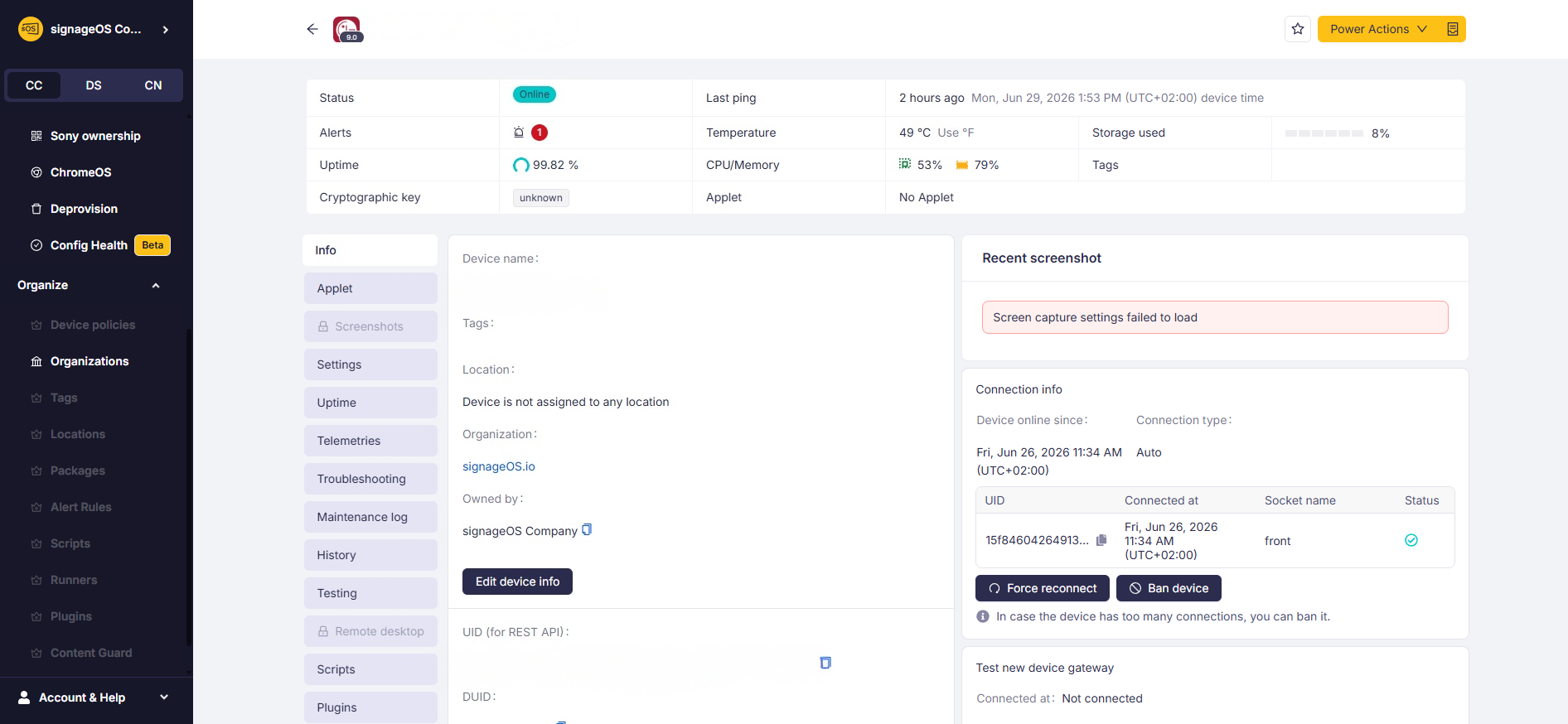Click the Screen capture settings failed alert
The image size is (1568, 724).
click(x=1215, y=317)
